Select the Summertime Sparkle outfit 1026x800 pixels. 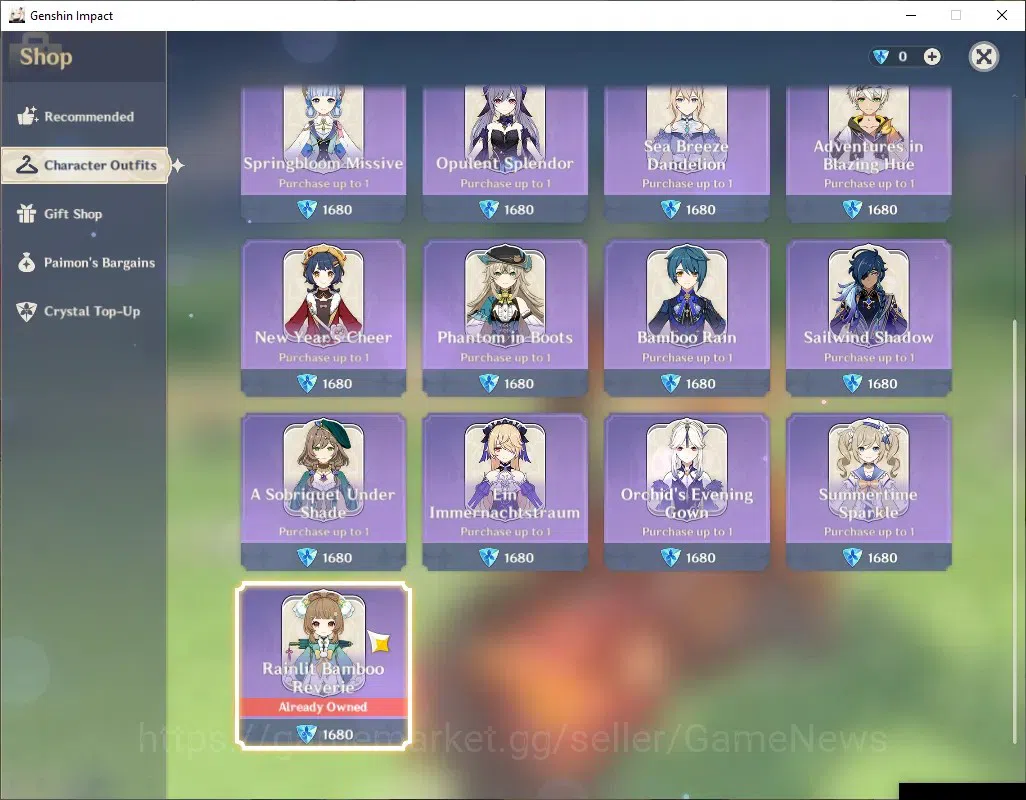[868, 492]
